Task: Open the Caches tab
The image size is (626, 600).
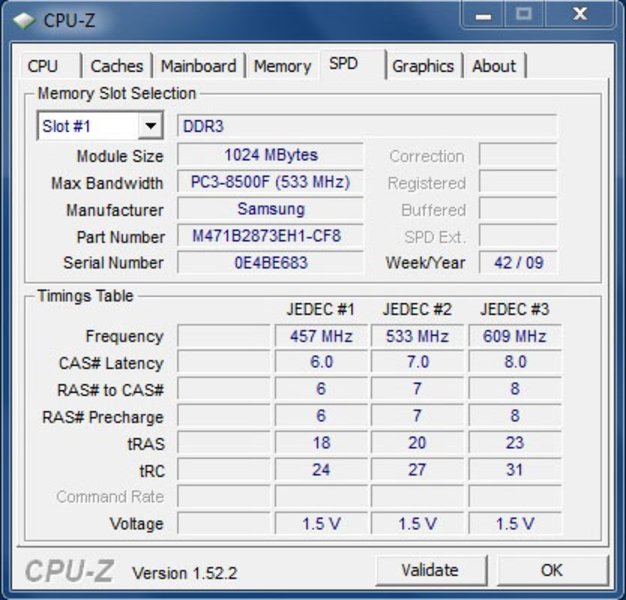Action: pos(116,66)
